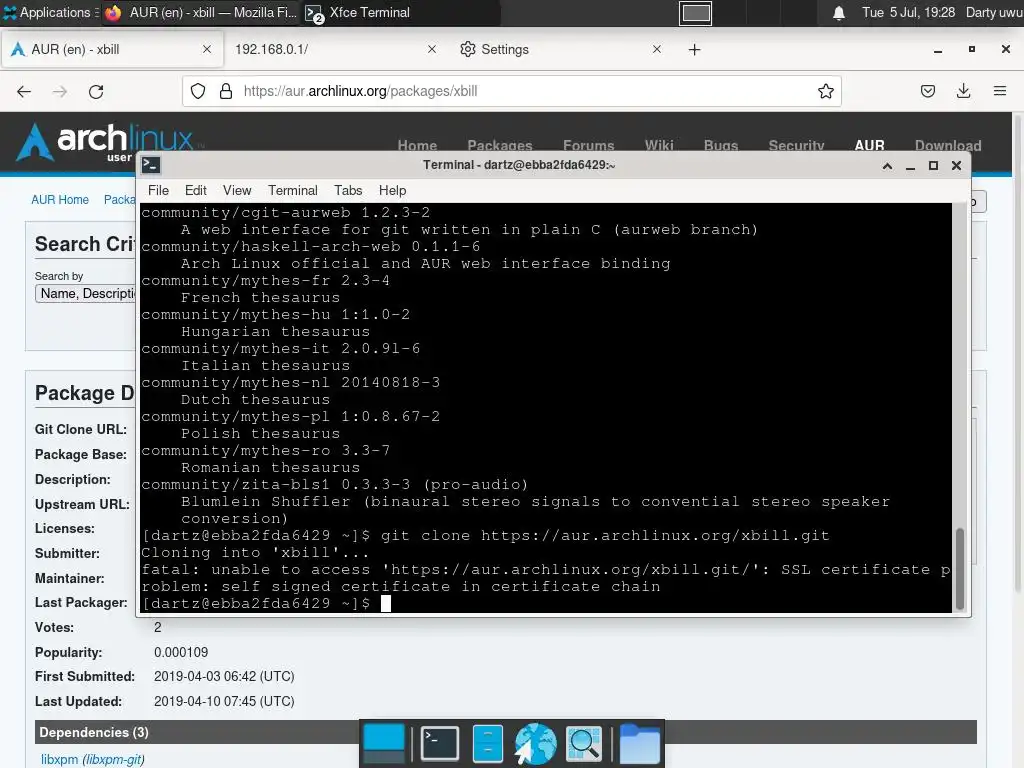1024x768 pixels.
Task: Open the terminal View menu
Action: 237,190
